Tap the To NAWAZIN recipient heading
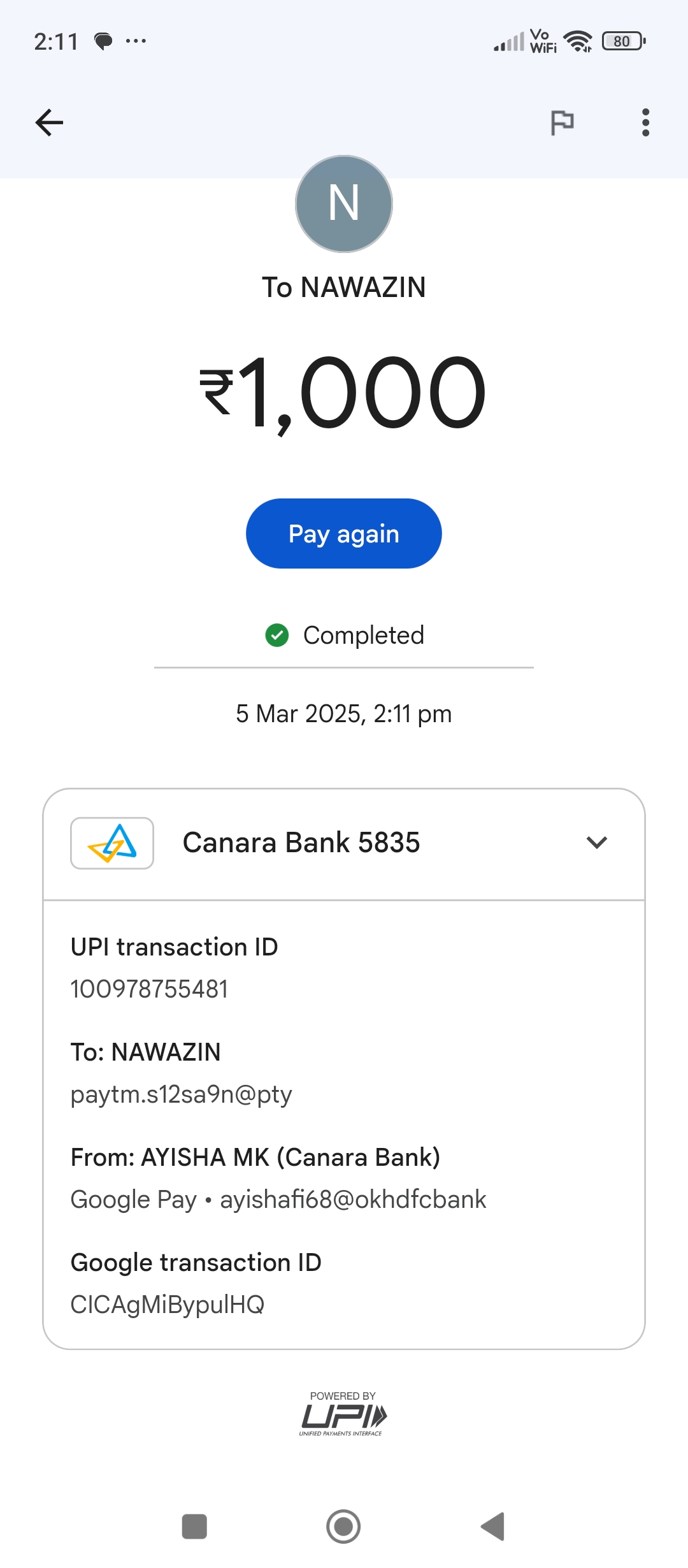The width and height of the screenshot is (688, 1568). tap(344, 287)
